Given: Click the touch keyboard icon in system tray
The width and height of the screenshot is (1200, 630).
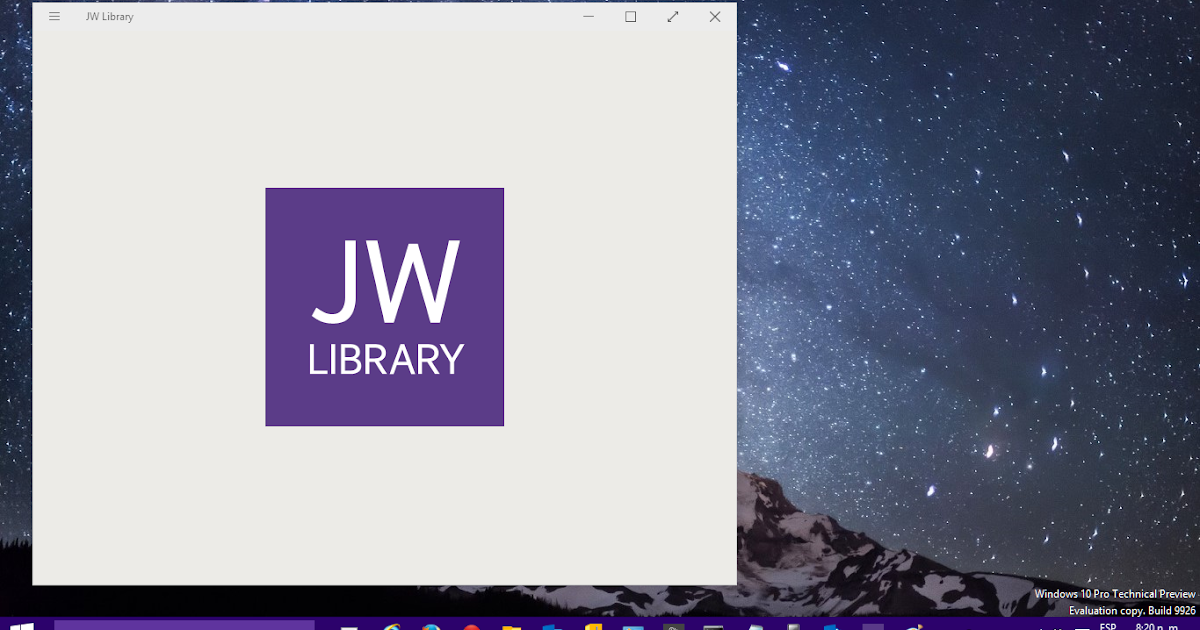Looking at the screenshot, I should point(1082,627).
